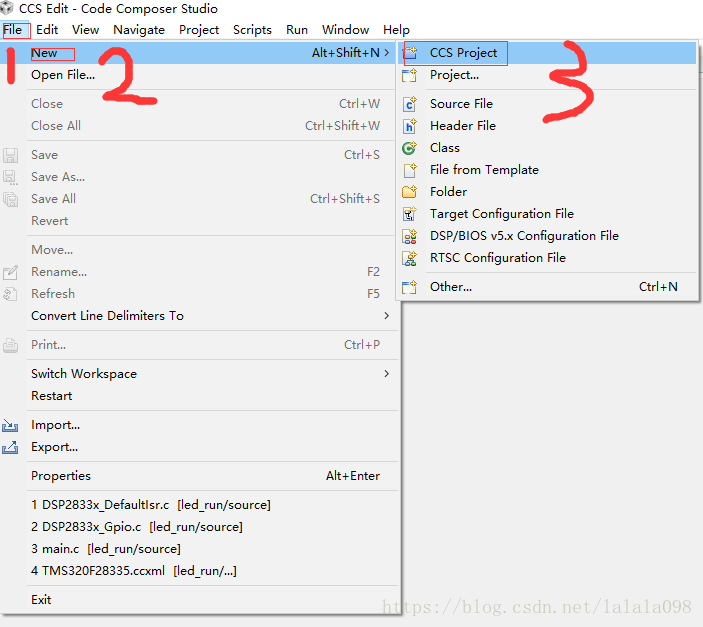Select DSP/BIOS v5.x Configuration File
The height and width of the screenshot is (627, 703).
(547, 236)
